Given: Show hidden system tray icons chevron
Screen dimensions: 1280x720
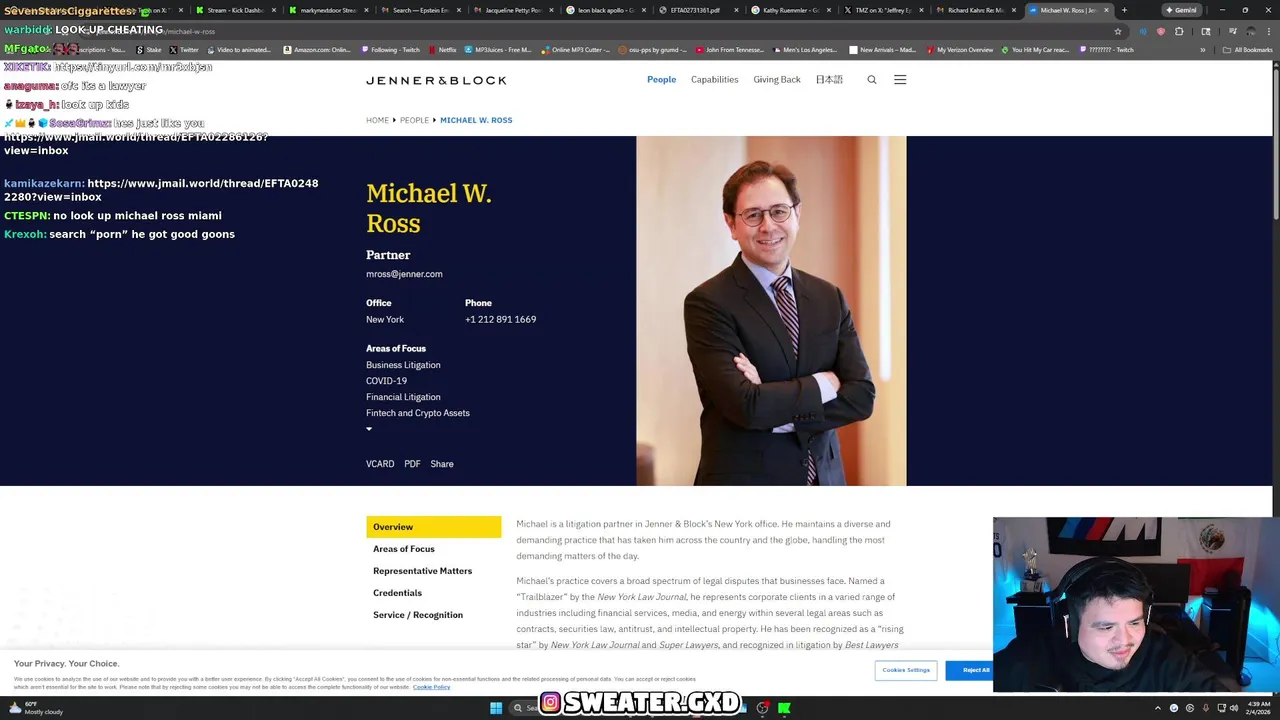Looking at the screenshot, I should (x=1158, y=708).
